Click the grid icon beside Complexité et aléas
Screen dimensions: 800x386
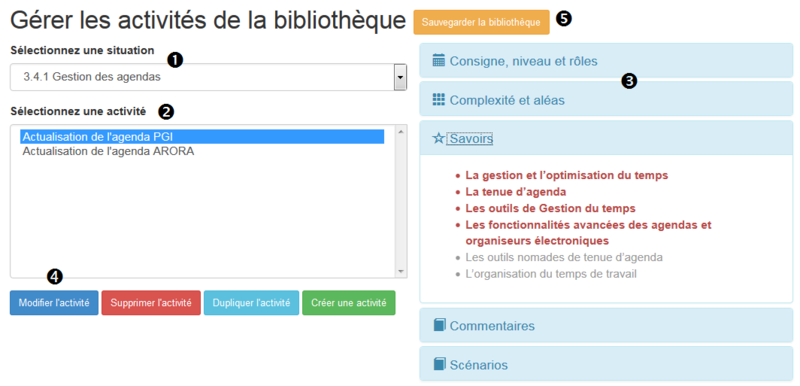pos(438,99)
